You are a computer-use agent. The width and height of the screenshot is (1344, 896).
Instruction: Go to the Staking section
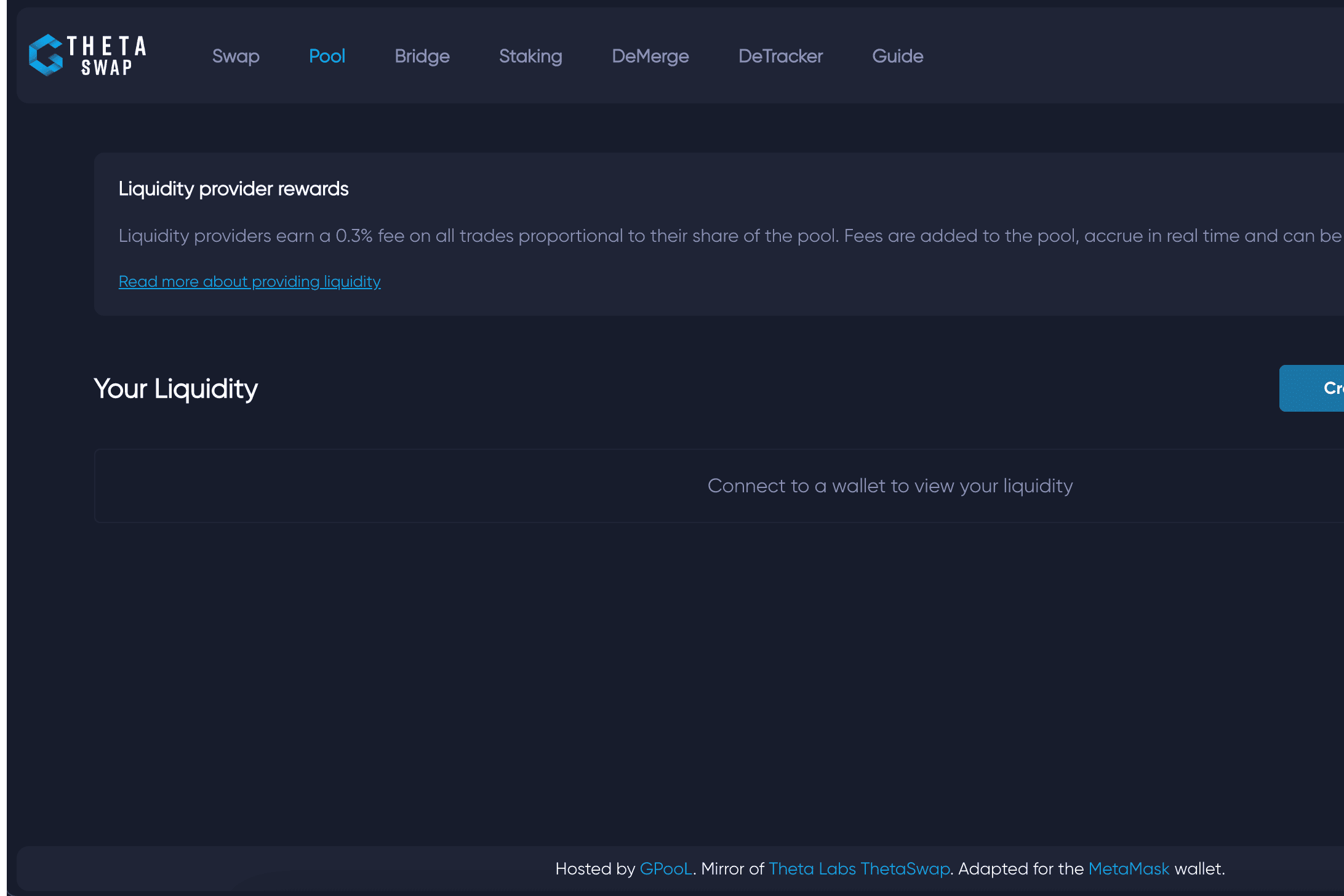coord(530,56)
